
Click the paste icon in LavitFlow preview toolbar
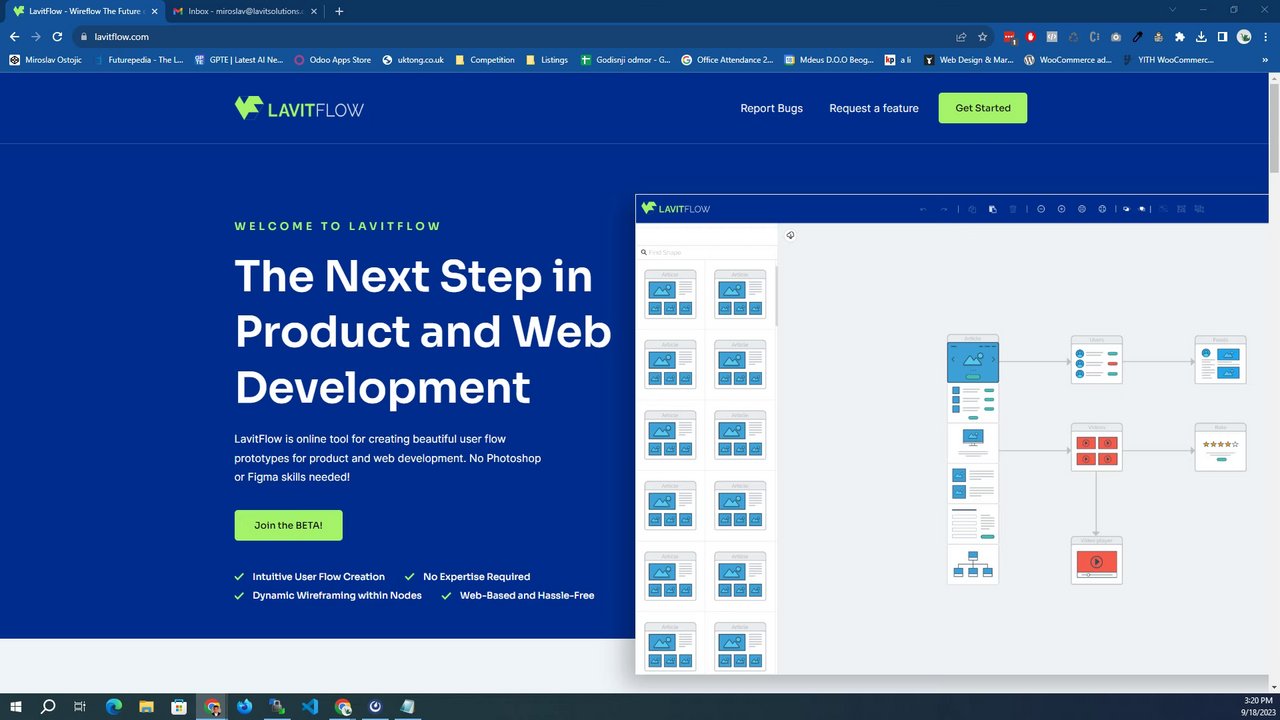(x=992, y=209)
